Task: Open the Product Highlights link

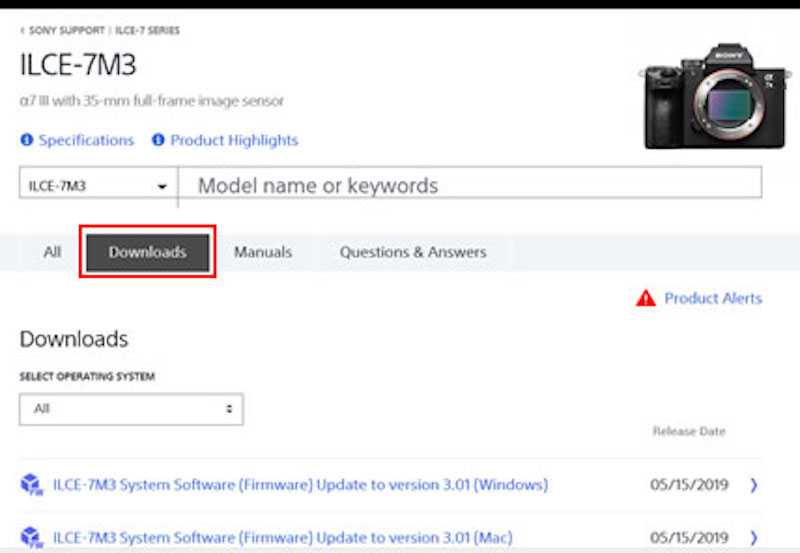Action: 234,140
